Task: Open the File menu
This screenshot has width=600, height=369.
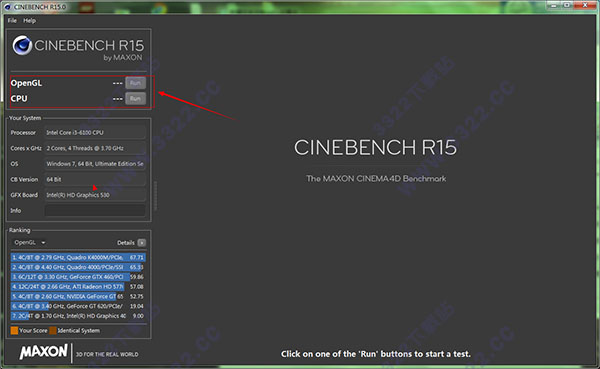Action: pos(12,21)
